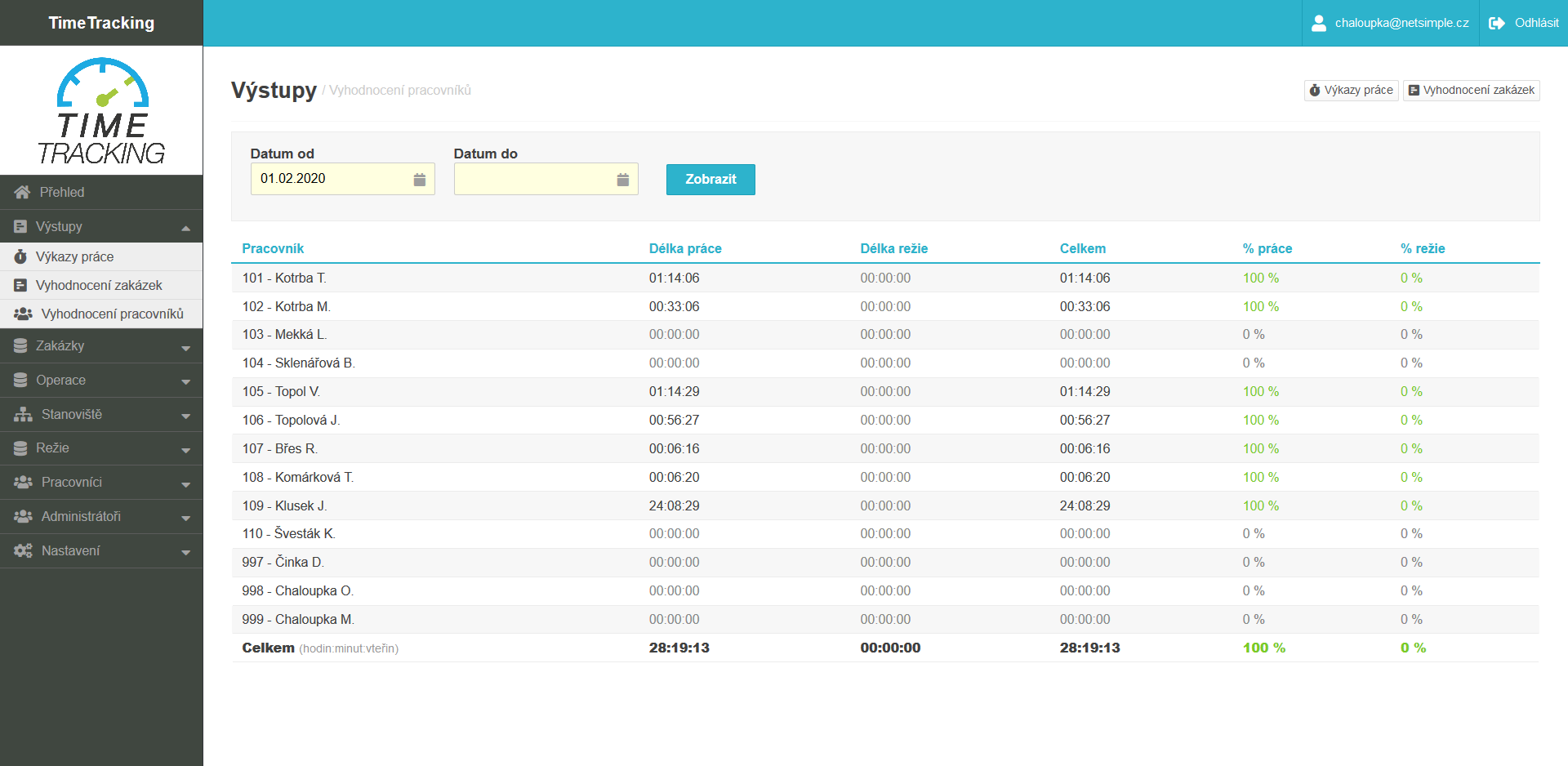Click the database icon next to Zakázky

(x=20, y=345)
